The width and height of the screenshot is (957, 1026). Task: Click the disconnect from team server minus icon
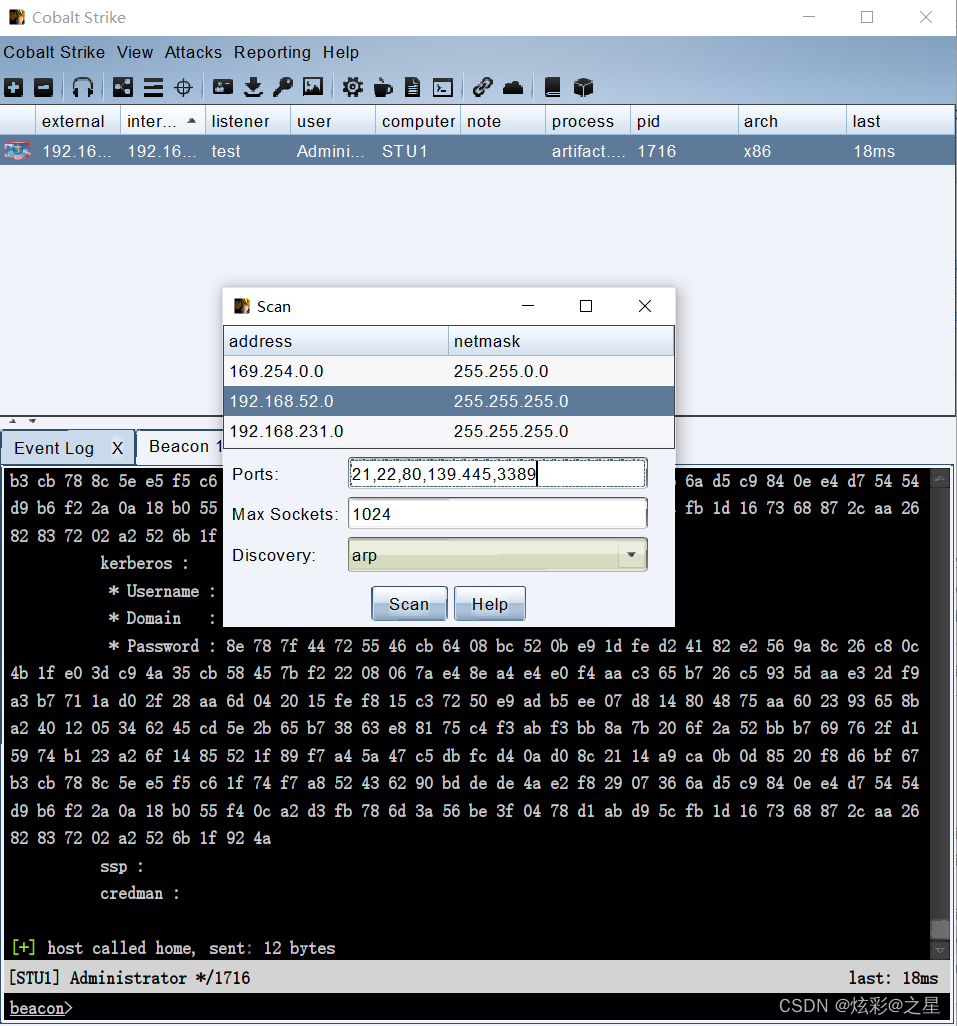pos(43,87)
